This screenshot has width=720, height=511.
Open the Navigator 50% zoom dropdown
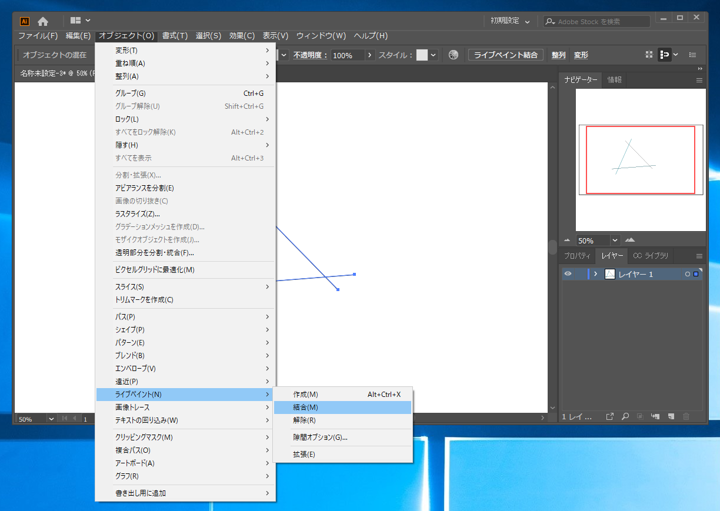coord(615,240)
